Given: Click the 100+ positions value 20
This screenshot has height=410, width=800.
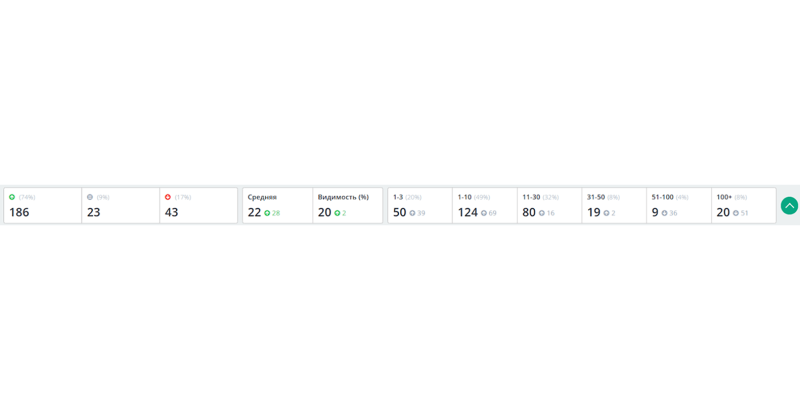Looking at the screenshot, I should point(723,212).
